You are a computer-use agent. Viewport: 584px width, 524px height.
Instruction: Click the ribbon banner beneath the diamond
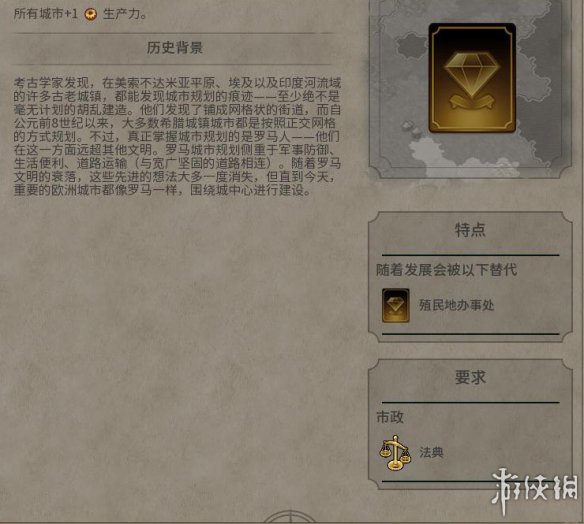tap(472, 102)
